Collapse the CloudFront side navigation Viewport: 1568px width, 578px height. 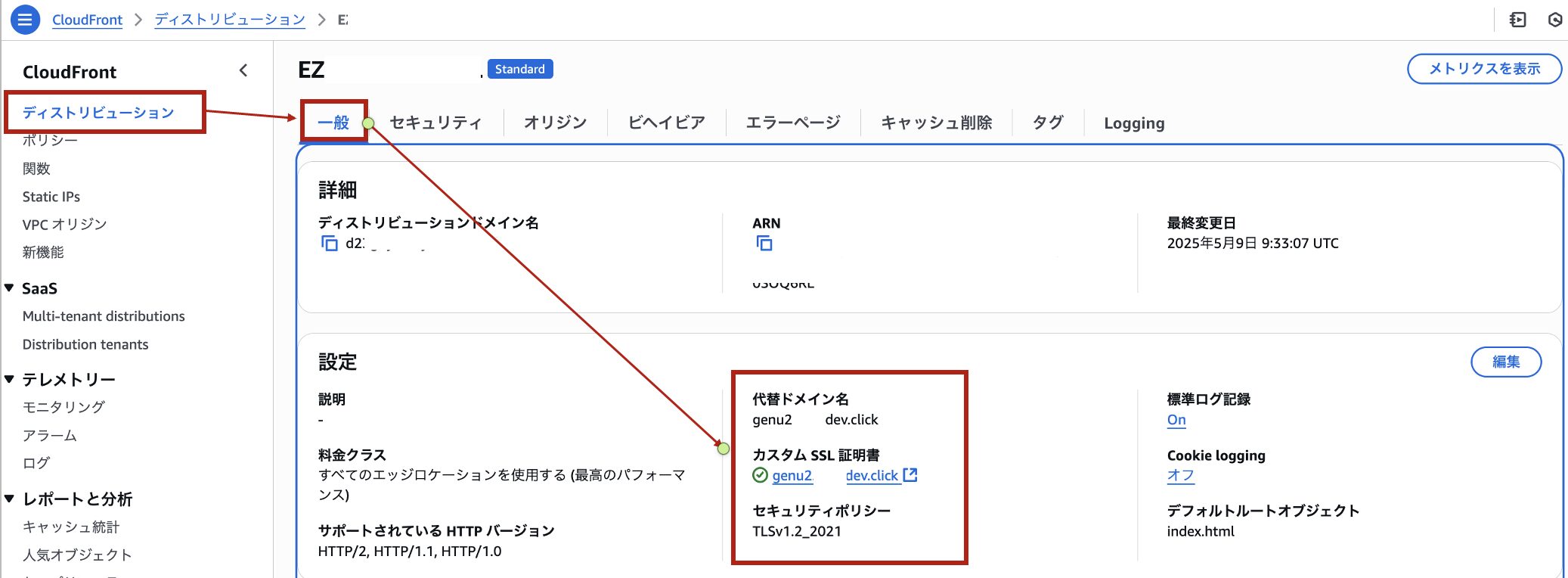coord(243,70)
